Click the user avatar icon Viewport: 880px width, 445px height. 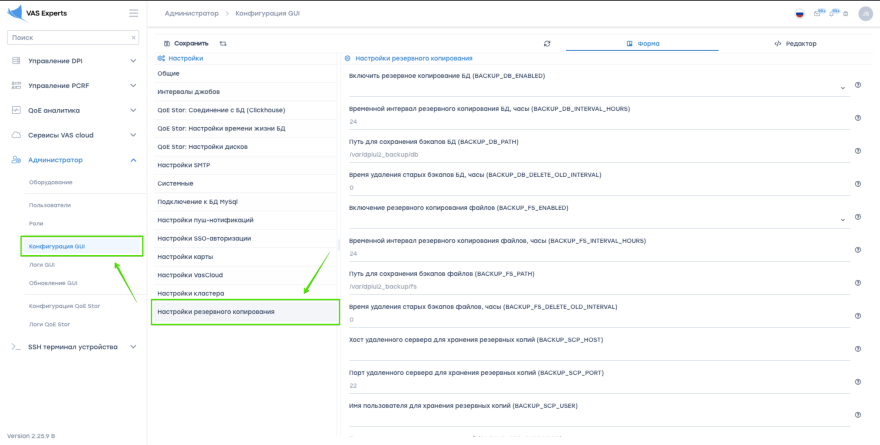pyautogui.click(x=865, y=14)
